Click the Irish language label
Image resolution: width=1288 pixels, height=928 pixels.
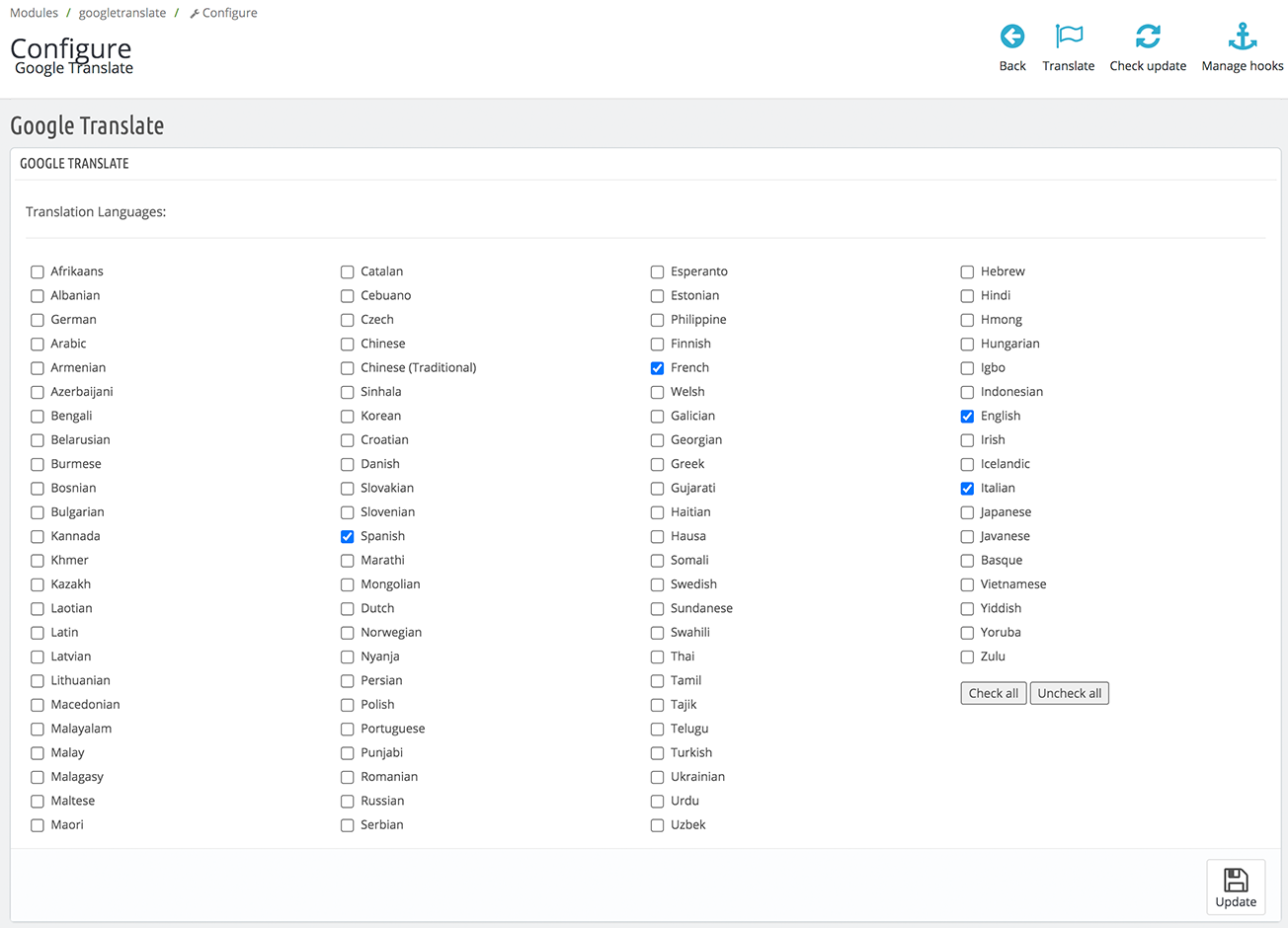tap(993, 439)
